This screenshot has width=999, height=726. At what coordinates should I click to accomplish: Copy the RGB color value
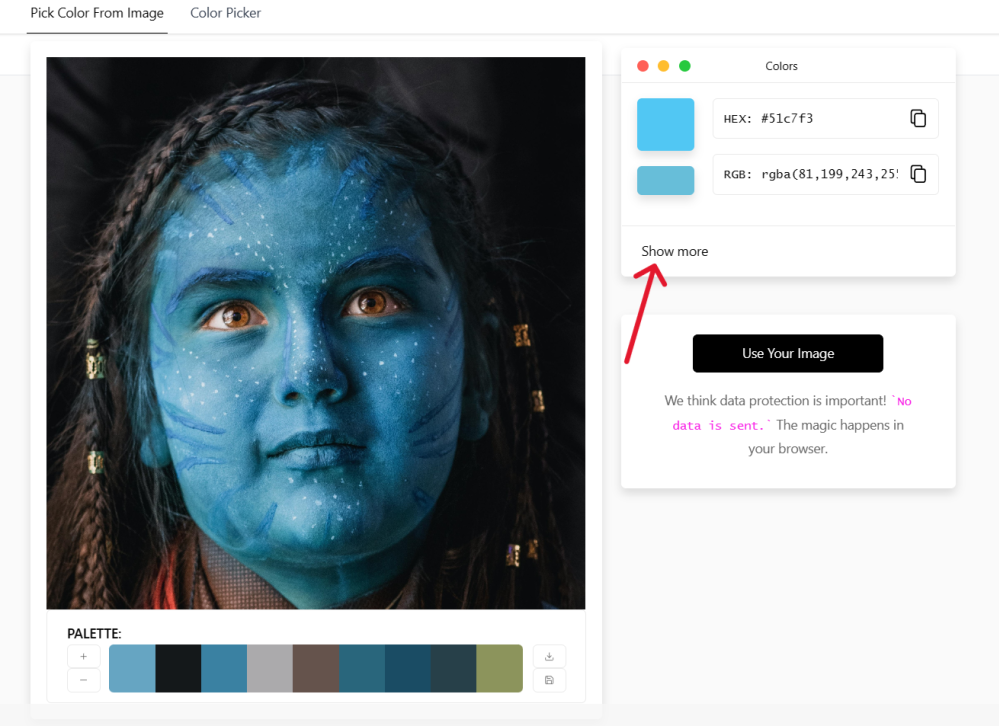[x=917, y=174]
